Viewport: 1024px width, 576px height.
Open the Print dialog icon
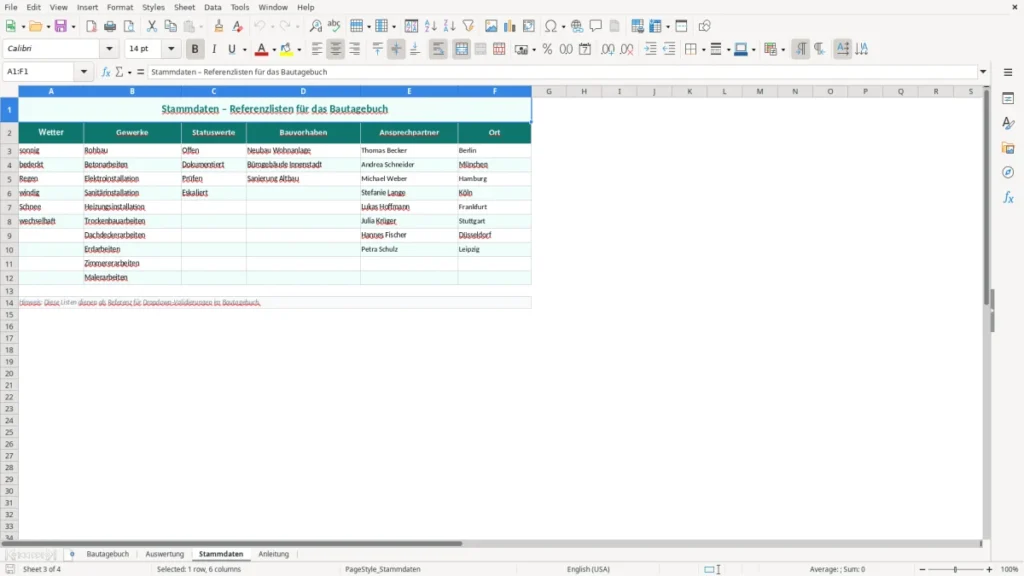click(110, 26)
